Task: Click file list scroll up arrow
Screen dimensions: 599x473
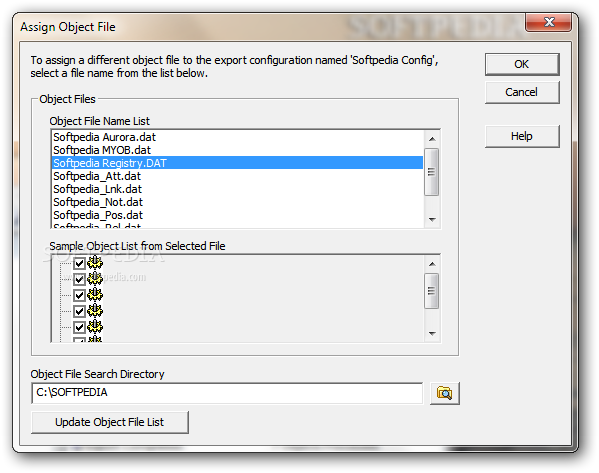Action: [432, 139]
